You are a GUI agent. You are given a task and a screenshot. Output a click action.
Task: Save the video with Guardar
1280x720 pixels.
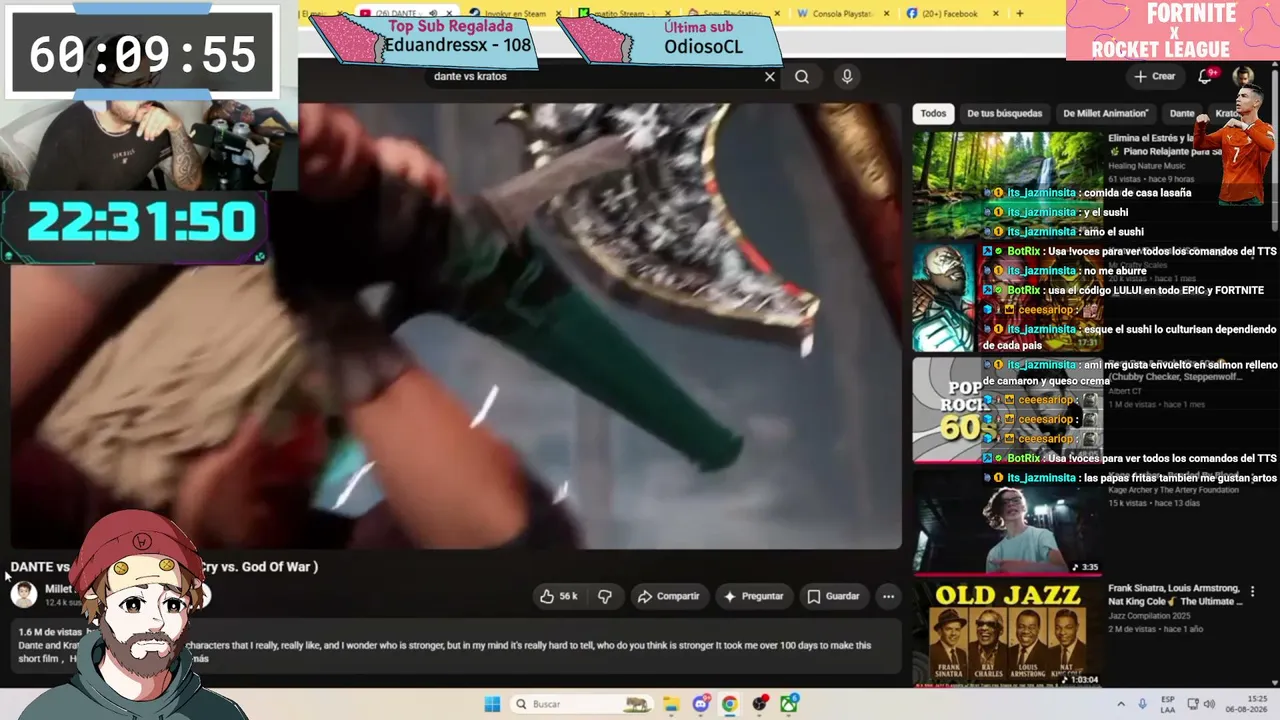click(833, 596)
